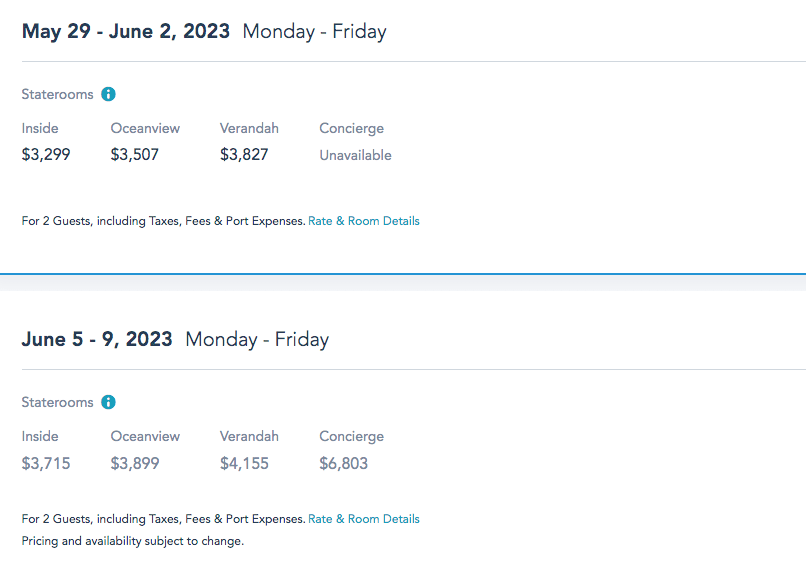Select the $6,803 Concierge stateroom price
The height and width of the screenshot is (572, 806).
pos(344,463)
